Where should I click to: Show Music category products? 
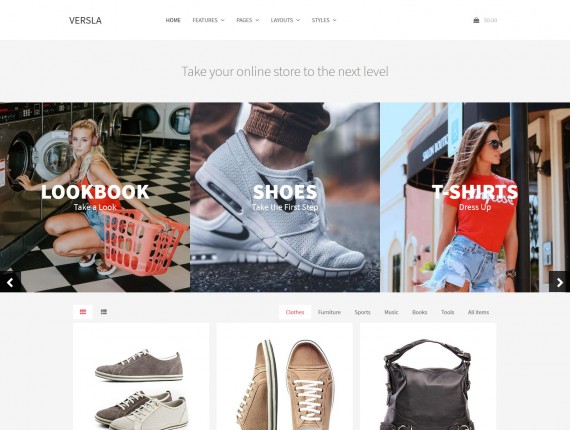pos(391,312)
